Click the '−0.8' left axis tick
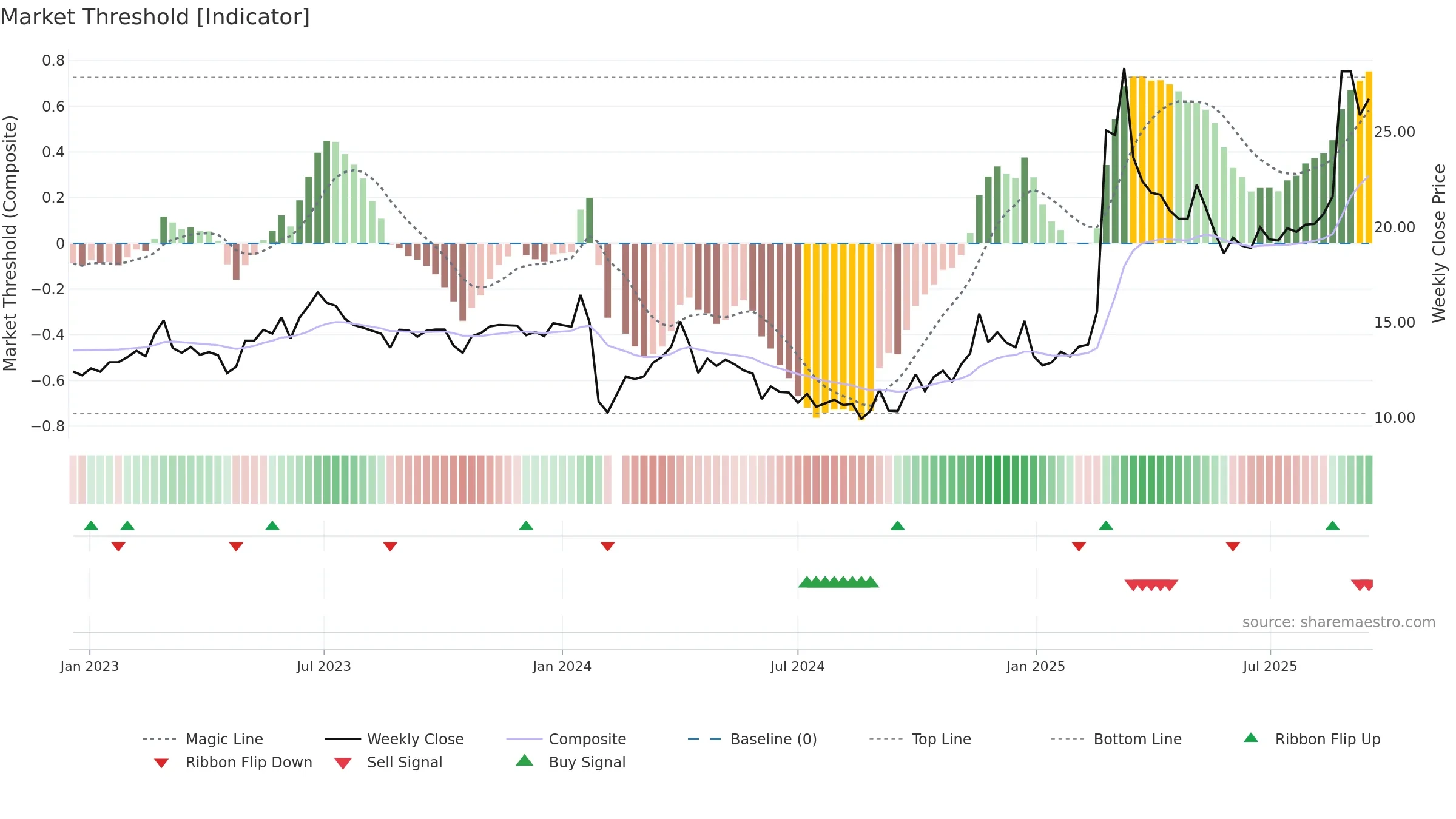The height and width of the screenshot is (819, 1456). tap(48, 426)
